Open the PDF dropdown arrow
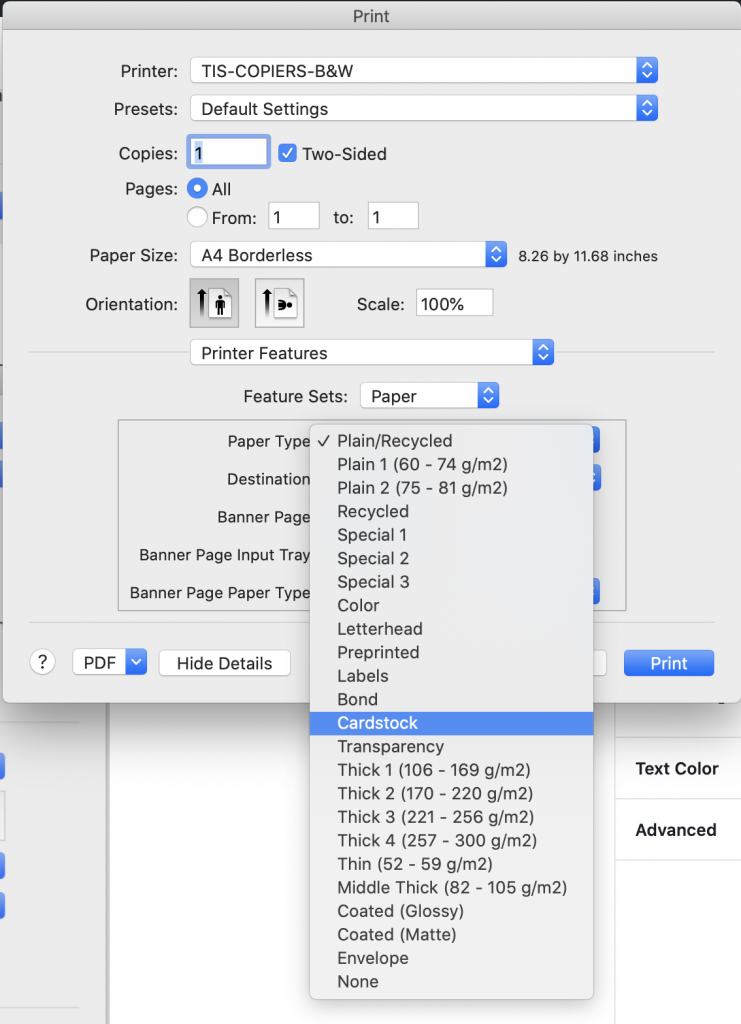Screen dimensions: 741x1024 137,662
